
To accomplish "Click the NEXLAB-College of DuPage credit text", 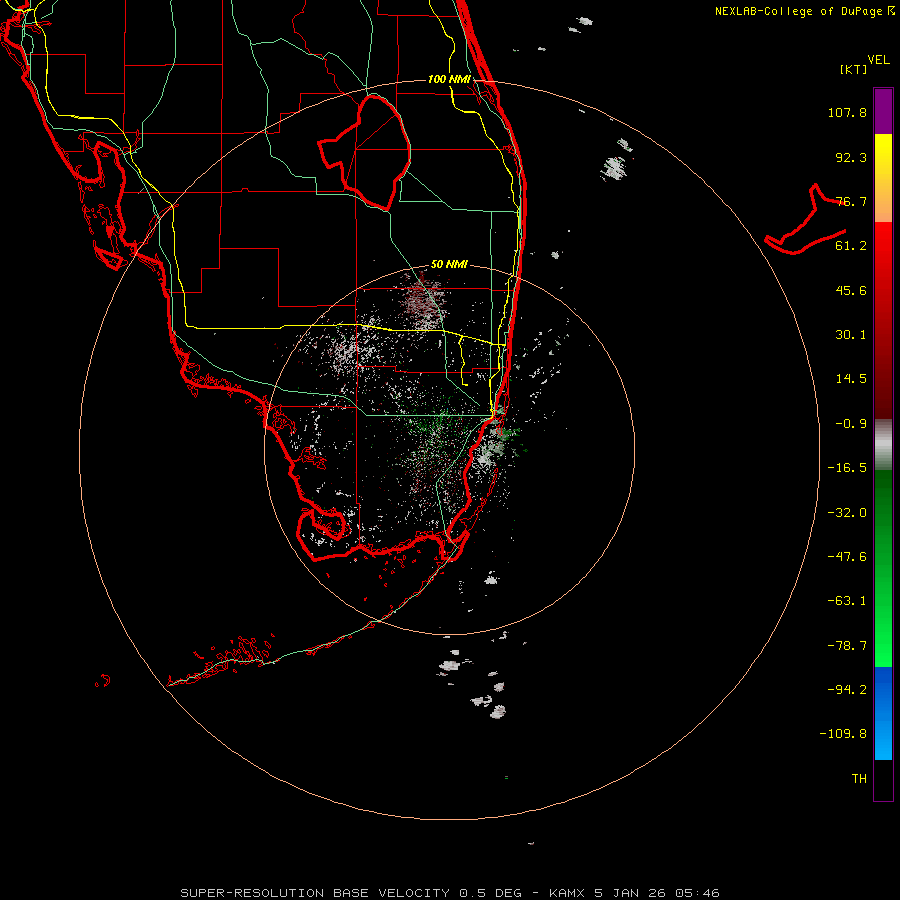I will 798,11.
